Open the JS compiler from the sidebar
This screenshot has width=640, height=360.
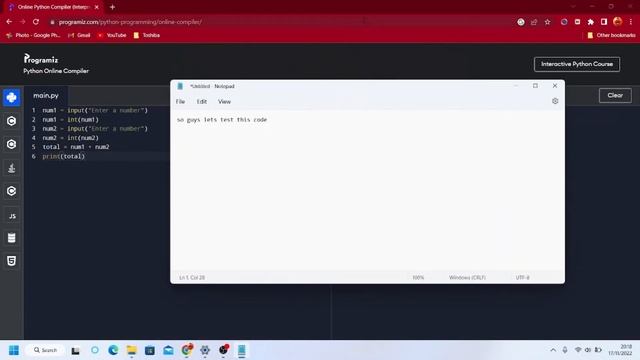12,216
